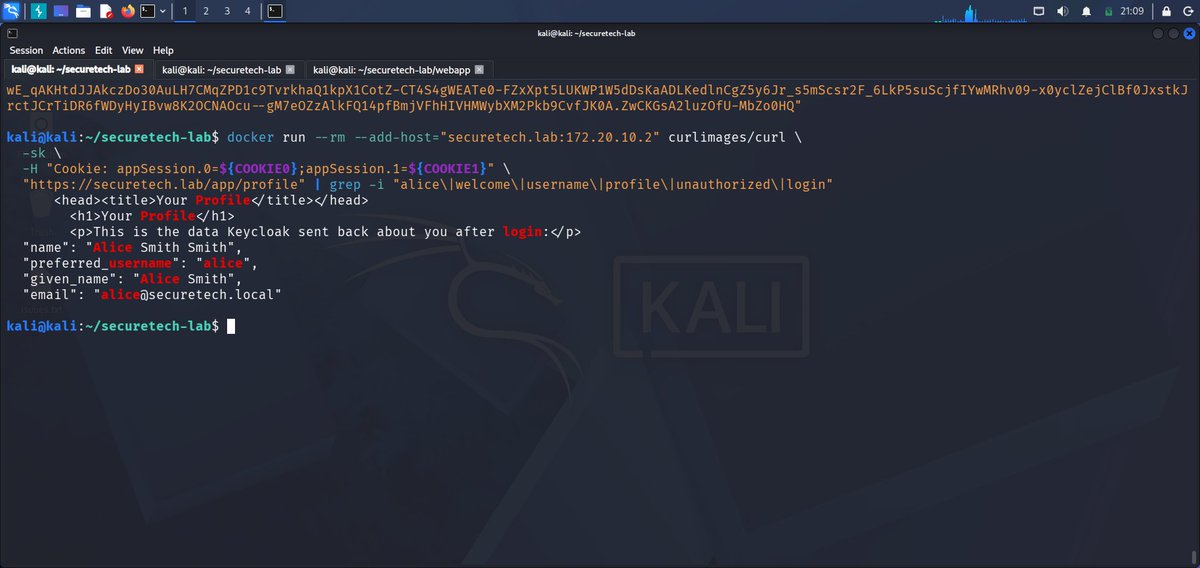Click the 21:09 clock in panel
The image size is (1200, 568).
(1132, 11)
